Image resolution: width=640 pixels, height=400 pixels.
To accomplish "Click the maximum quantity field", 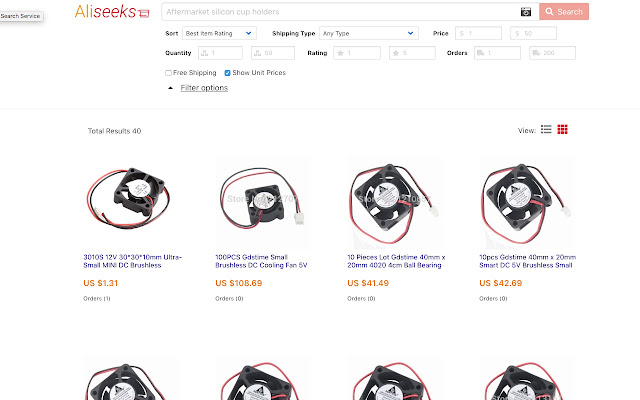I will (271, 53).
